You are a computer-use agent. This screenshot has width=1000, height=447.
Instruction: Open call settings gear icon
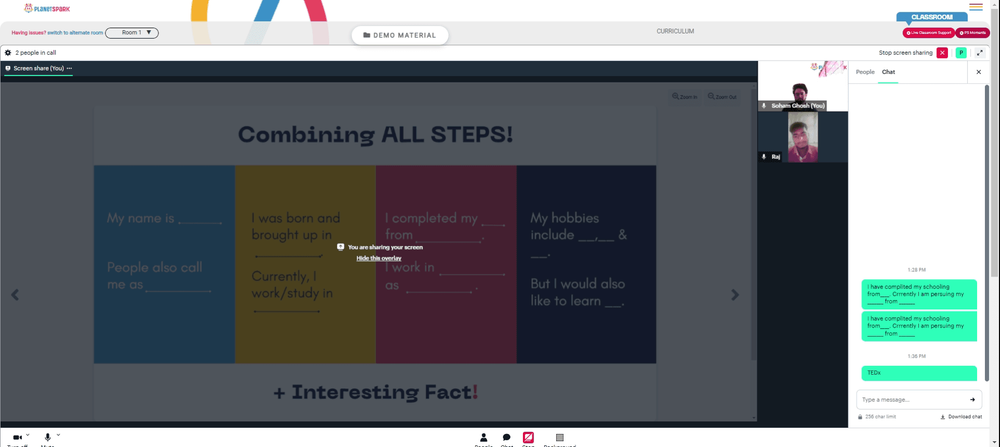(x=8, y=53)
